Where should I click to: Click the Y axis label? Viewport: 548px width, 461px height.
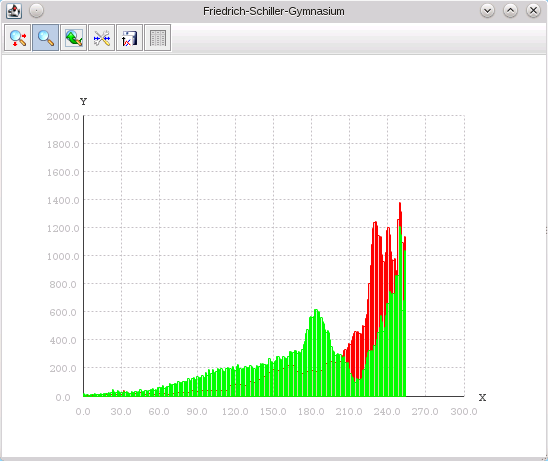(83, 102)
